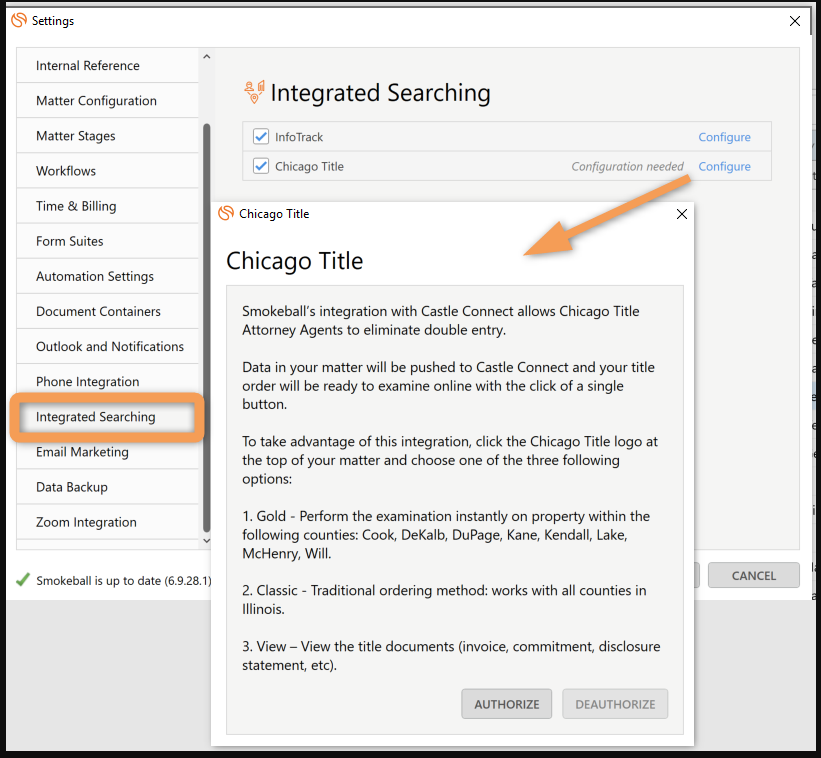This screenshot has height=758, width=821.
Task: Select Time & Billing option
Action: 107,206
